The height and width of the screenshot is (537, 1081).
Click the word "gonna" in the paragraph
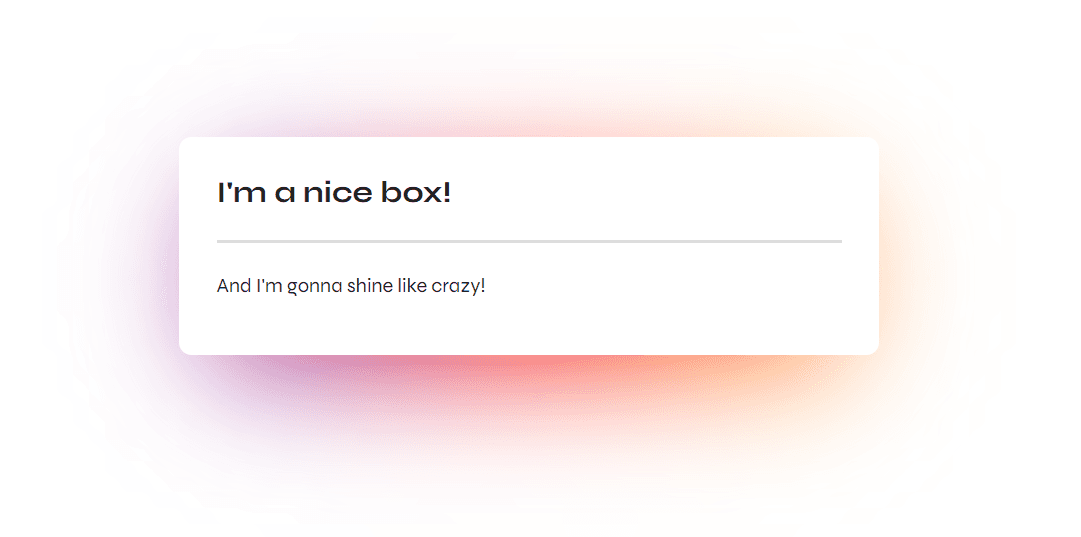(x=315, y=287)
